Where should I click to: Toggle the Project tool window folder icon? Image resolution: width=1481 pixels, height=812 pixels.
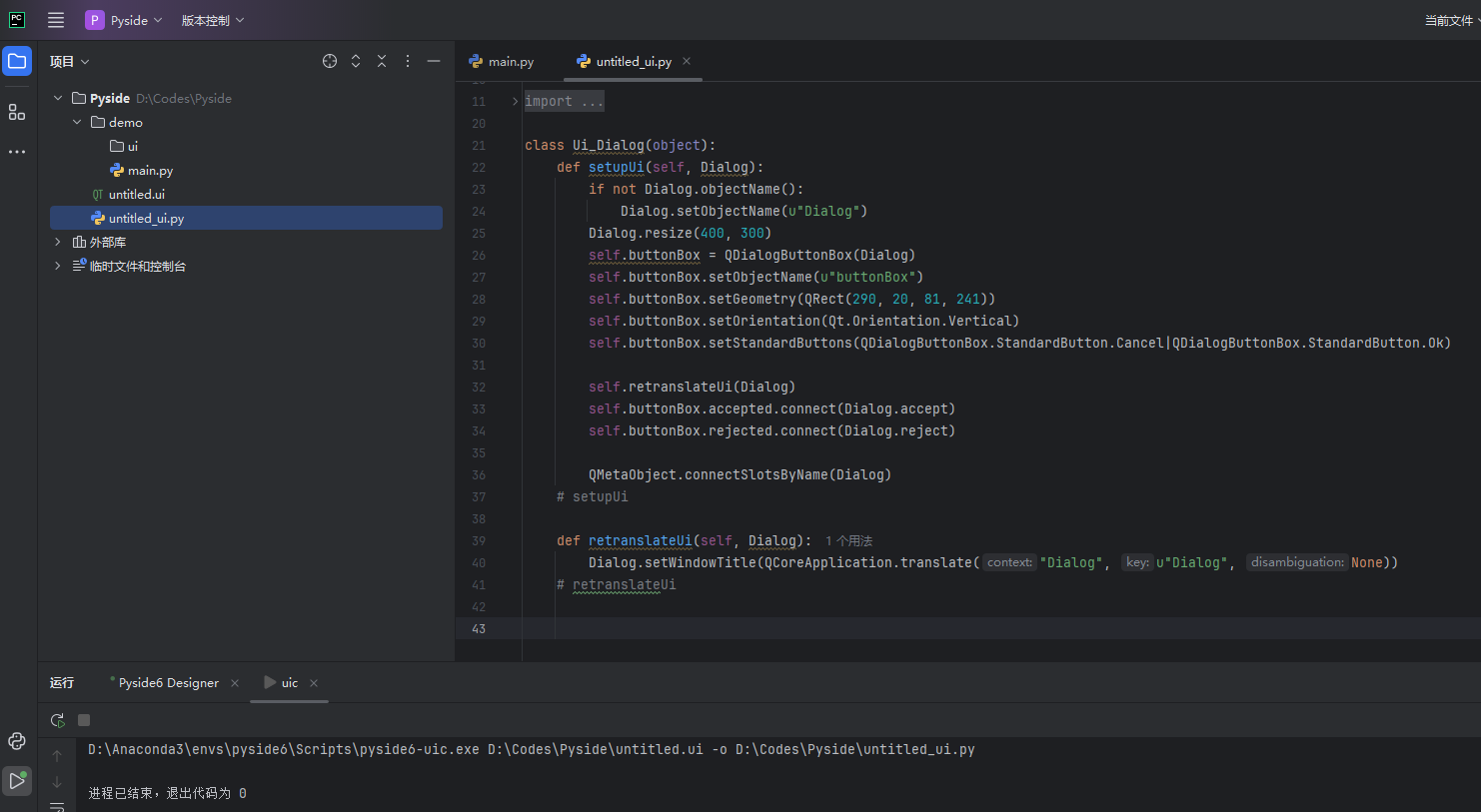17,61
